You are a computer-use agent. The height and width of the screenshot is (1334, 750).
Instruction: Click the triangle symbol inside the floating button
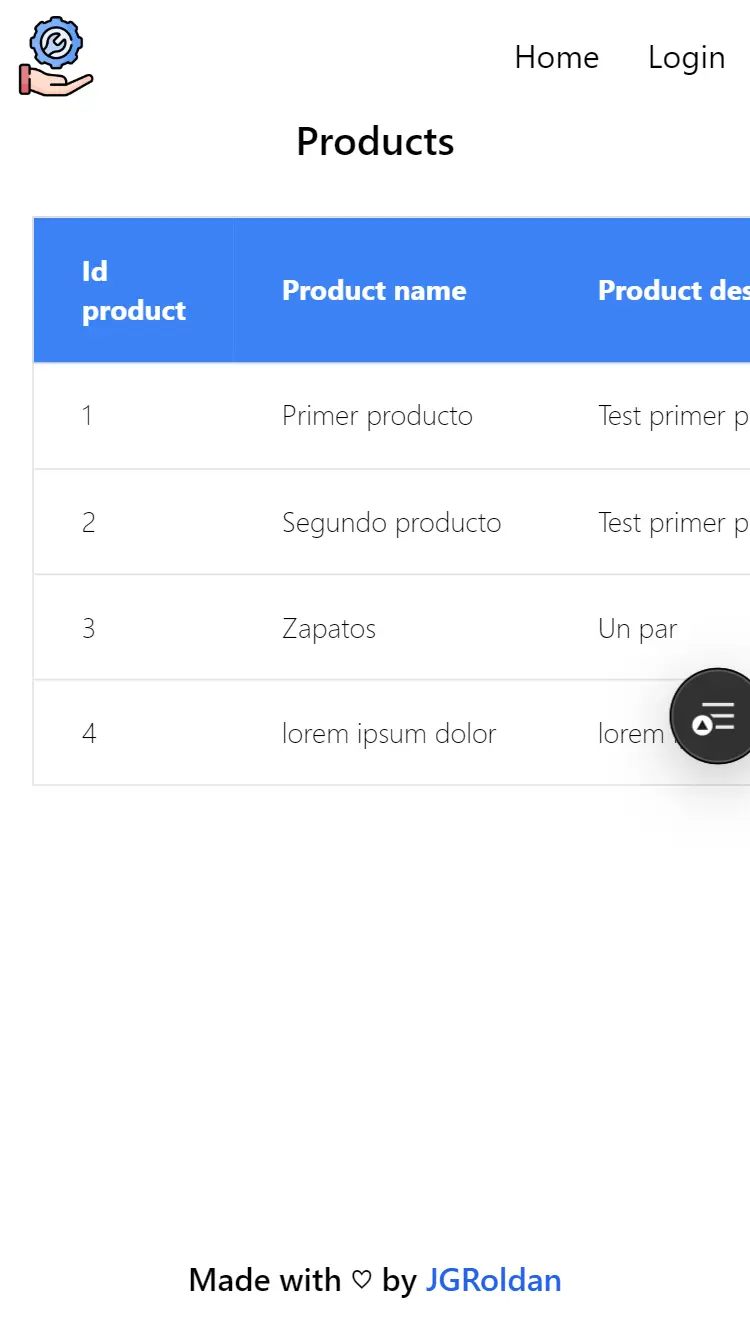point(704,722)
